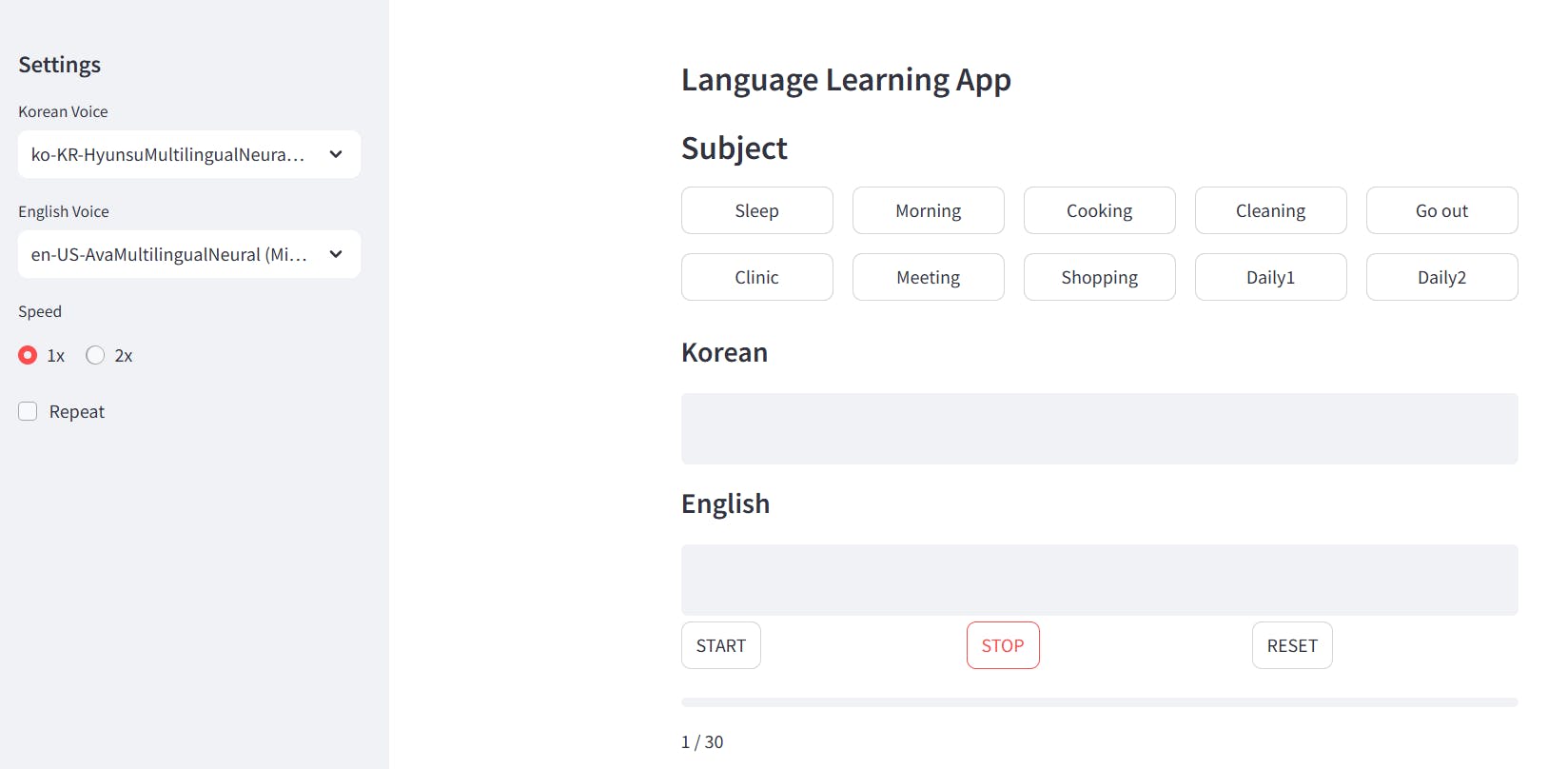Click the Speed label

click(40, 311)
